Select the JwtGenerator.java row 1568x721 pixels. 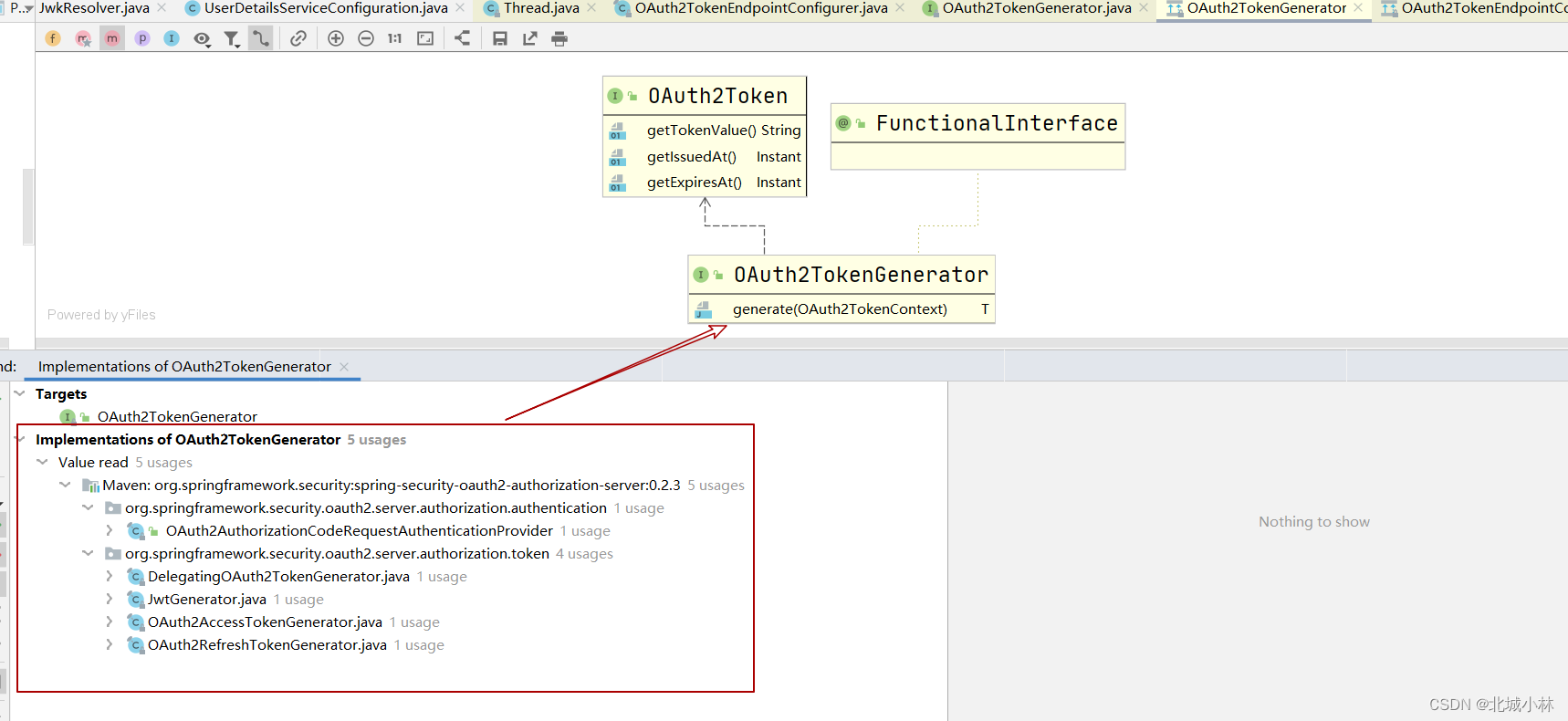[x=225, y=600]
